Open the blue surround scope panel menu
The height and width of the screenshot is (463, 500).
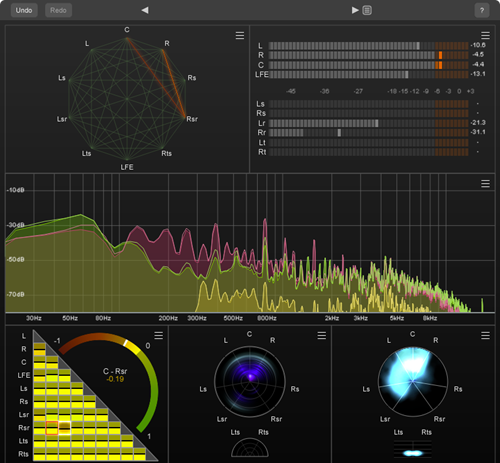(485, 335)
